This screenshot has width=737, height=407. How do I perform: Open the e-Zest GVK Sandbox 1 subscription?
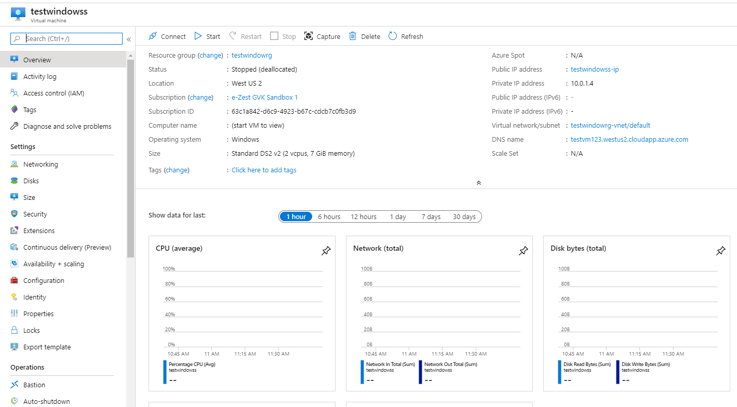coord(265,97)
